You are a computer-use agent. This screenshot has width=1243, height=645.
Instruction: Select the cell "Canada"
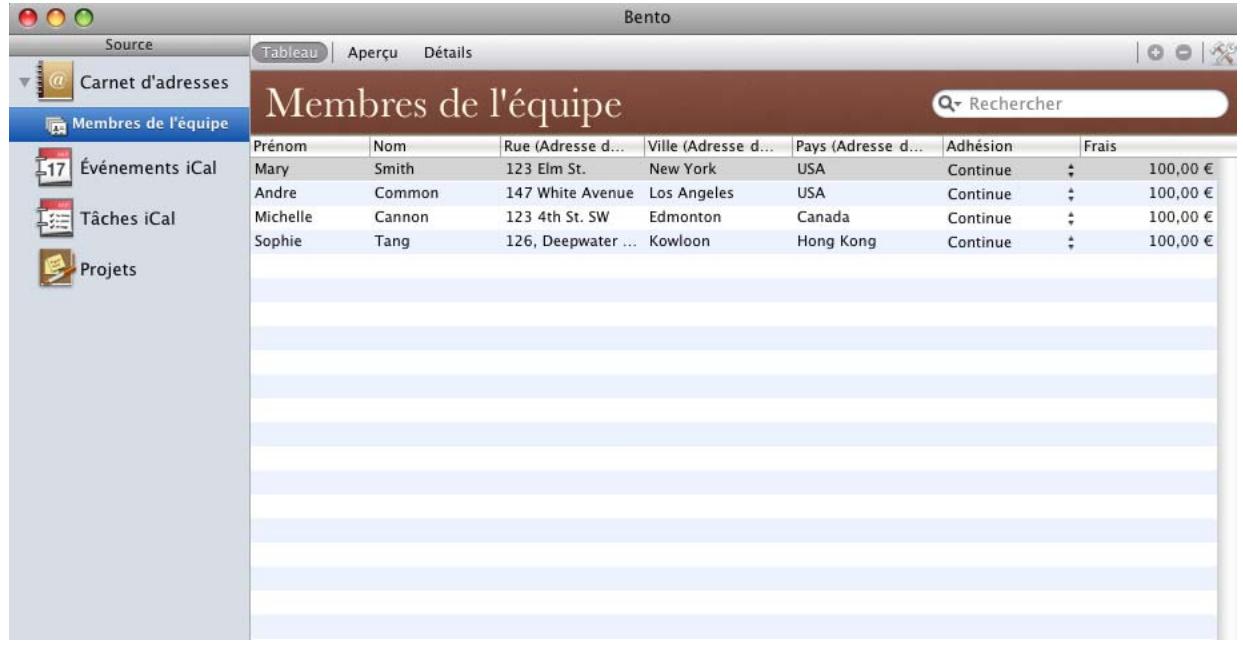pos(866,218)
